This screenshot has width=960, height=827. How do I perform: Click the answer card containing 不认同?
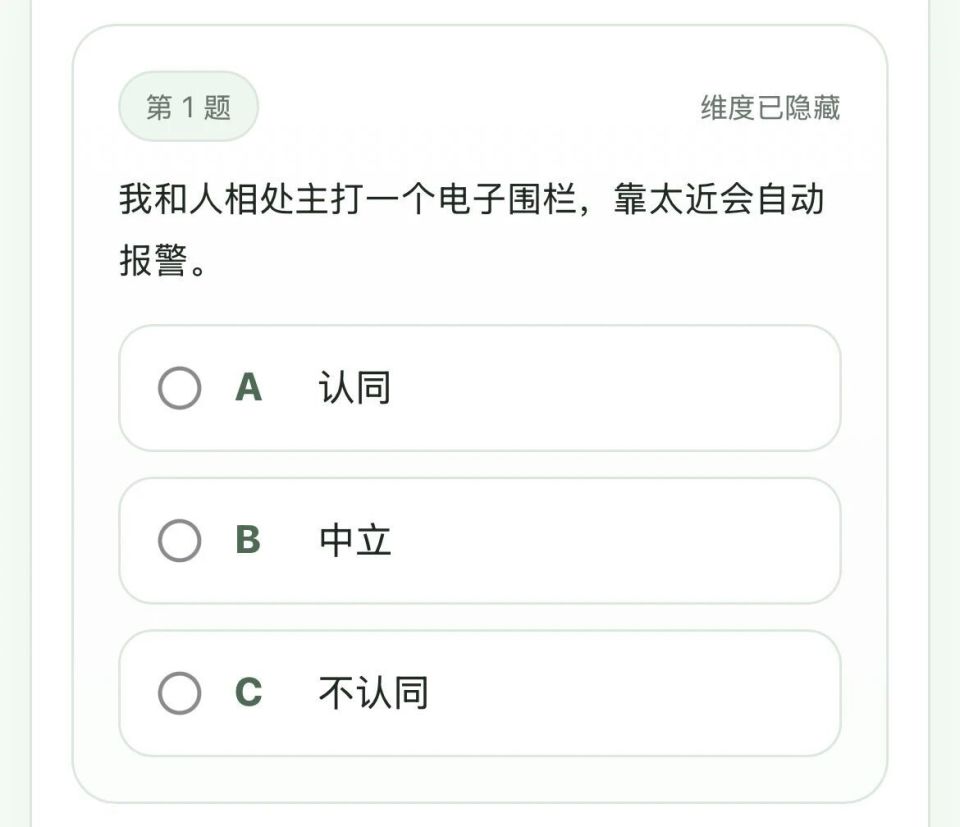tap(480, 692)
